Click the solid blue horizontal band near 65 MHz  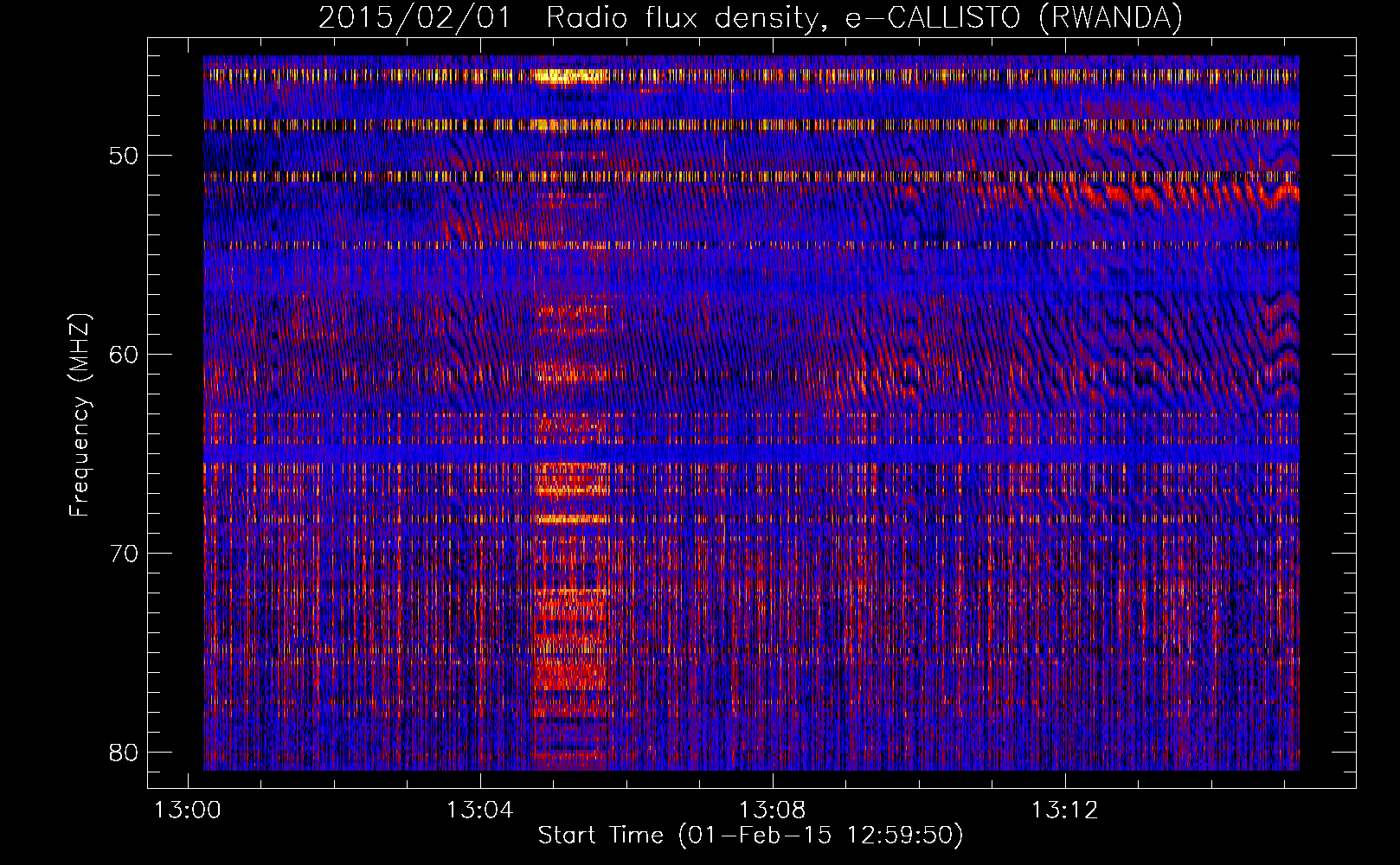(751, 454)
